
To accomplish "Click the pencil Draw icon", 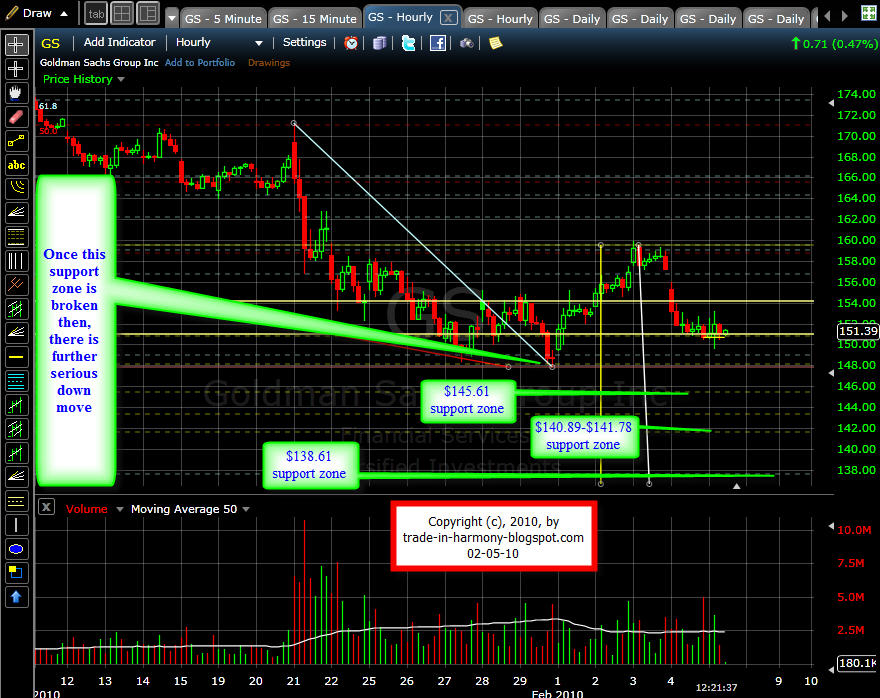I will (11, 13).
